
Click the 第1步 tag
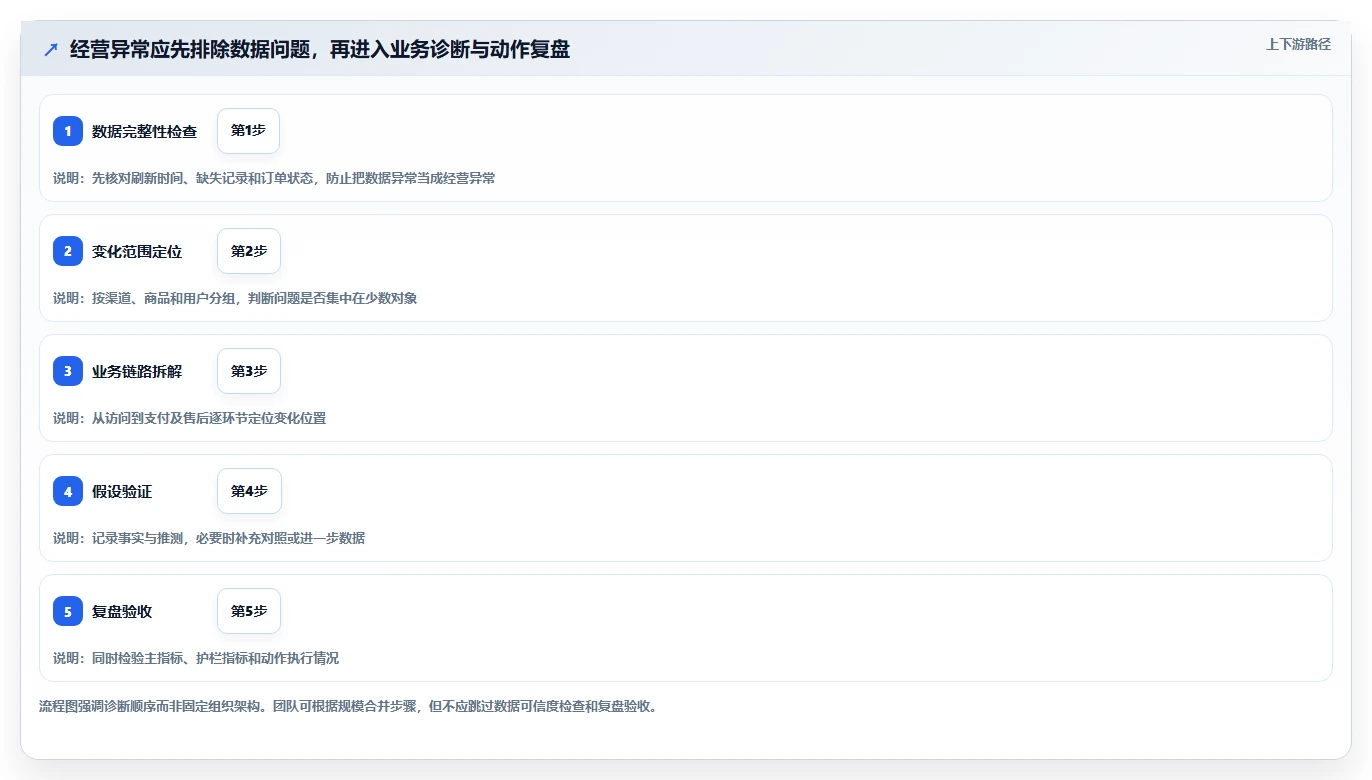coord(248,131)
